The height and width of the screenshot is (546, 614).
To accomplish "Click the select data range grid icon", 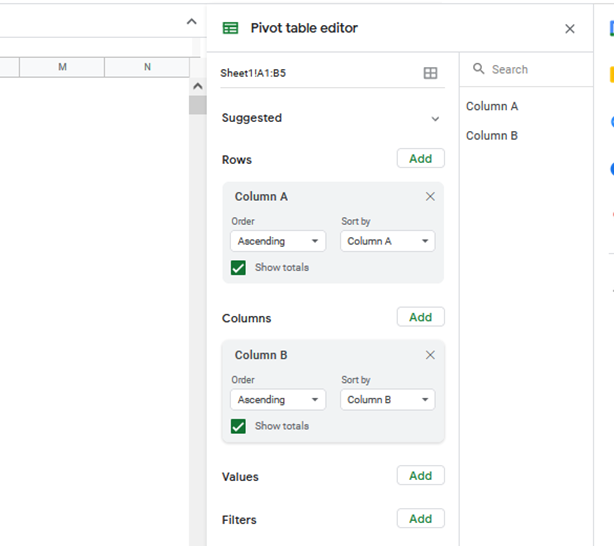I will (430, 73).
